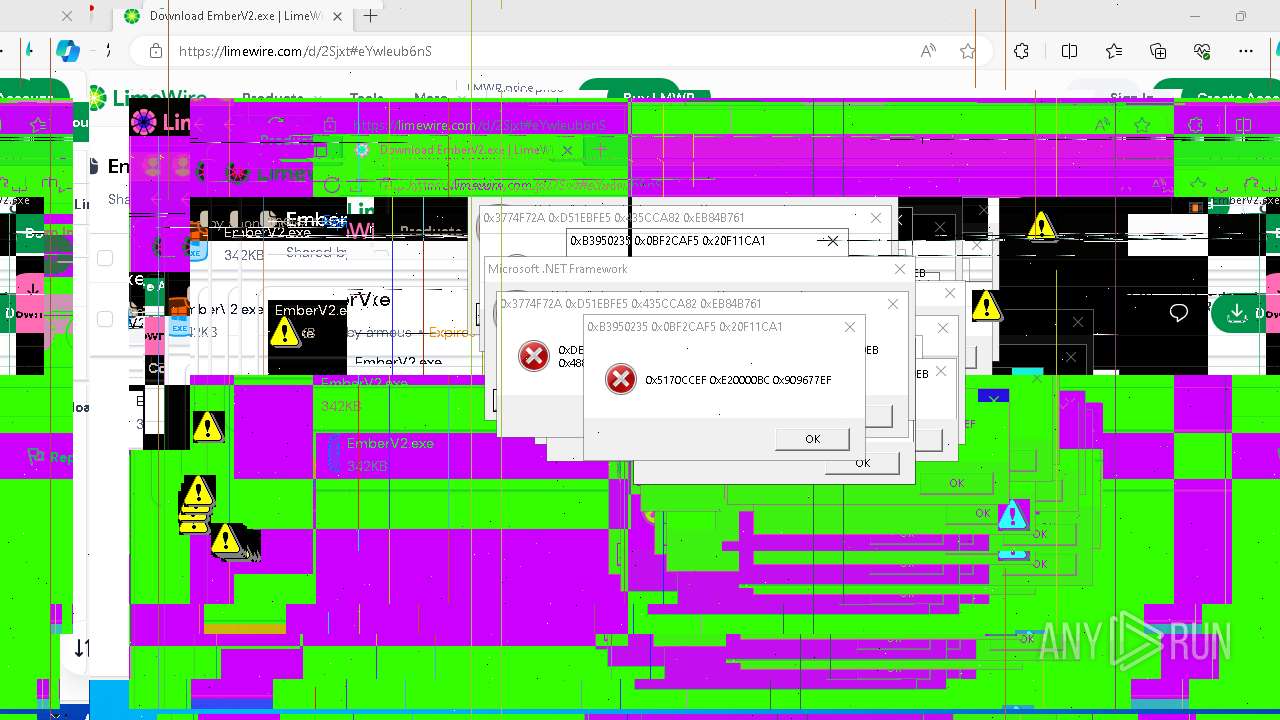Close the front 0xB3950235 0x0BF2CAF5 error dialog
This screenshot has width=1280, height=720.
click(x=850, y=326)
